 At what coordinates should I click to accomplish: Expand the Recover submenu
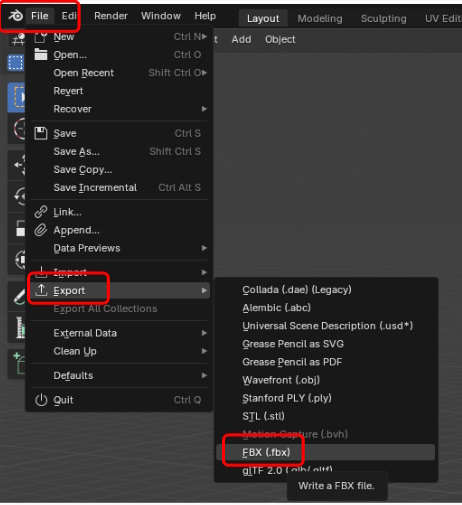[119, 109]
